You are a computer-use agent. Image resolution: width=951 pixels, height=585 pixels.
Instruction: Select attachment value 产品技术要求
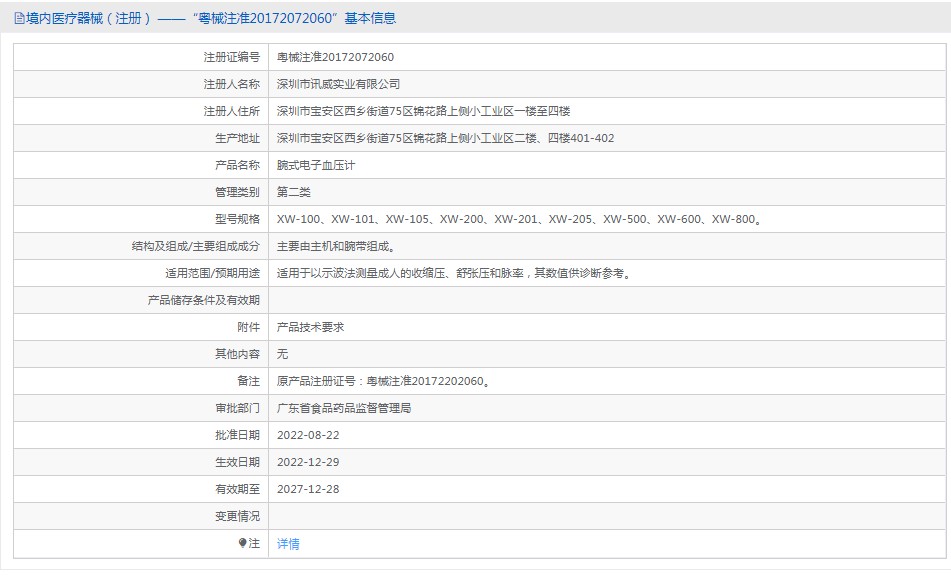(311, 327)
